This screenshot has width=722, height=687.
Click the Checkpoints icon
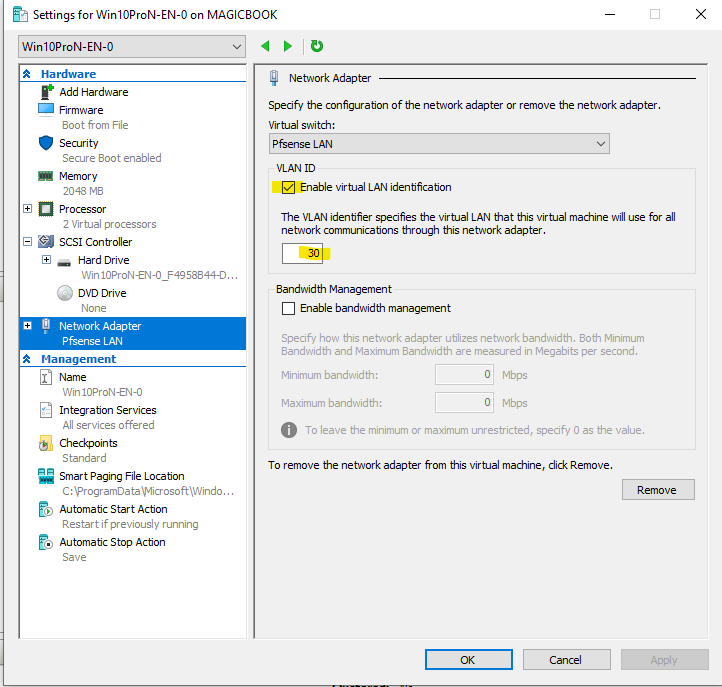46,443
